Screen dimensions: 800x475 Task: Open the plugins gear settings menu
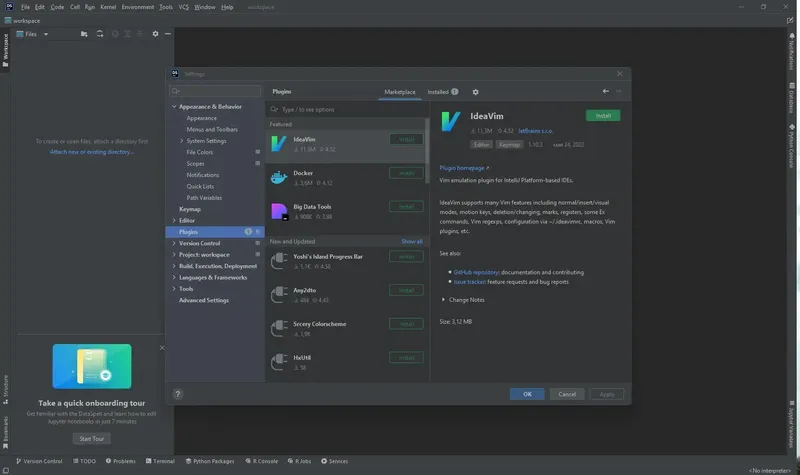[476, 92]
